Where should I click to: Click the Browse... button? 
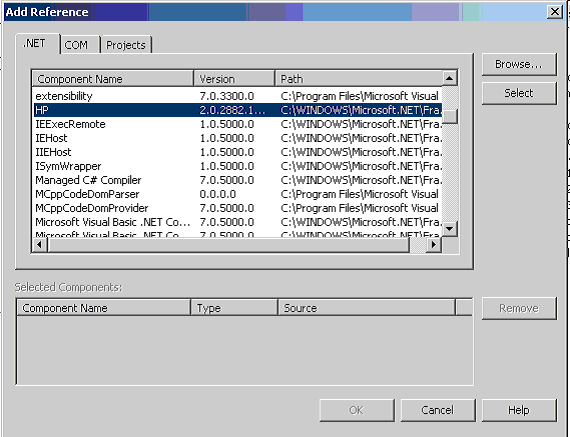click(x=519, y=64)
